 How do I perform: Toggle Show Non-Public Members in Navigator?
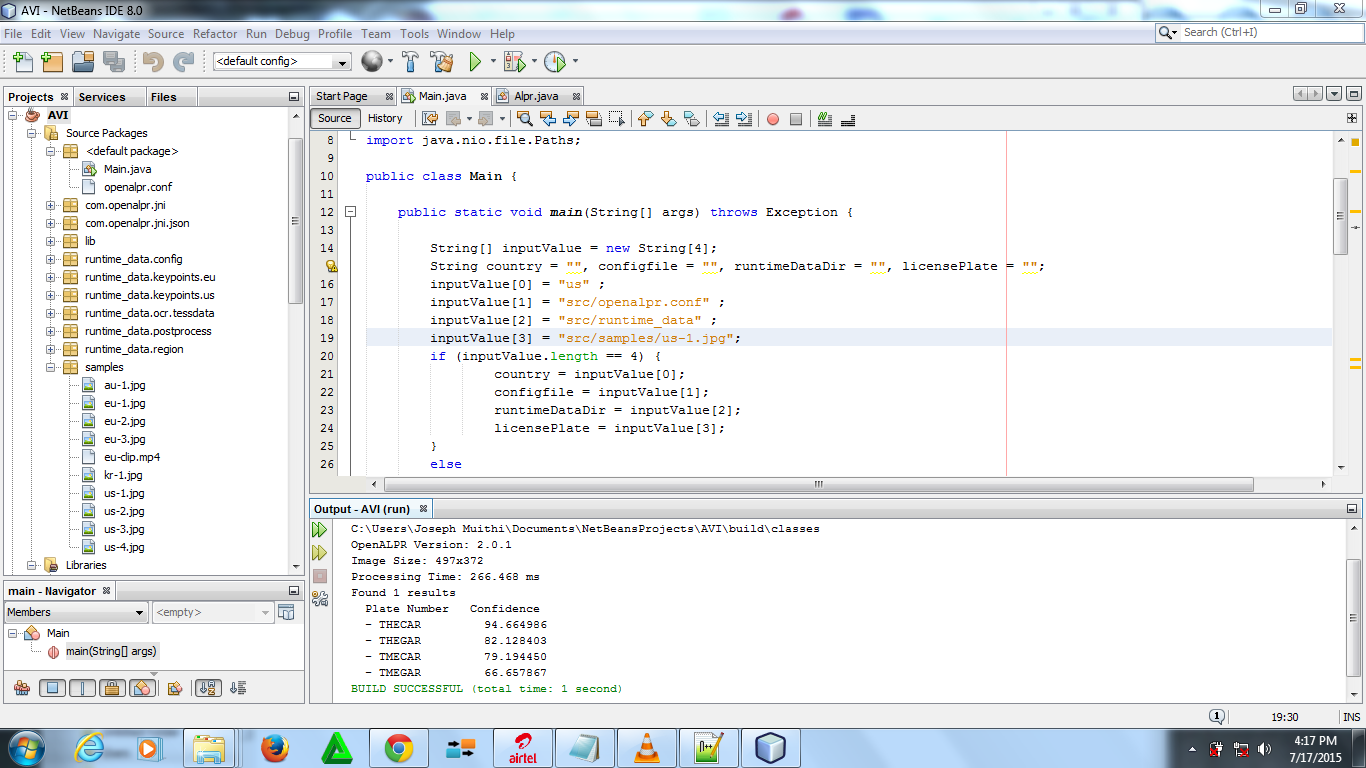(x=112, y=688)
